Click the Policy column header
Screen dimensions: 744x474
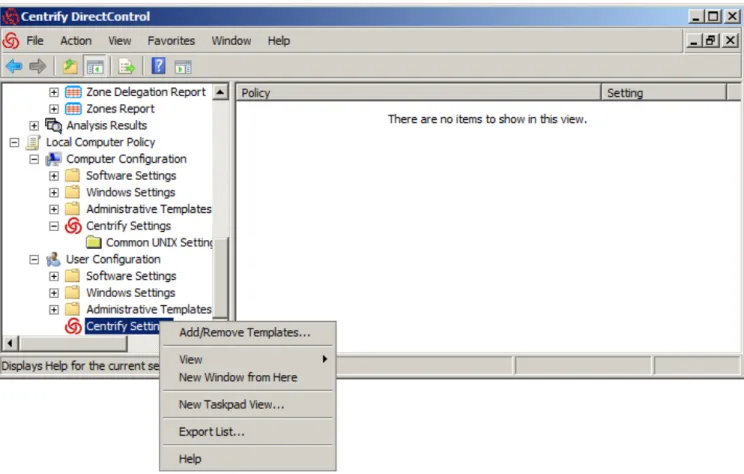(418, 93)
